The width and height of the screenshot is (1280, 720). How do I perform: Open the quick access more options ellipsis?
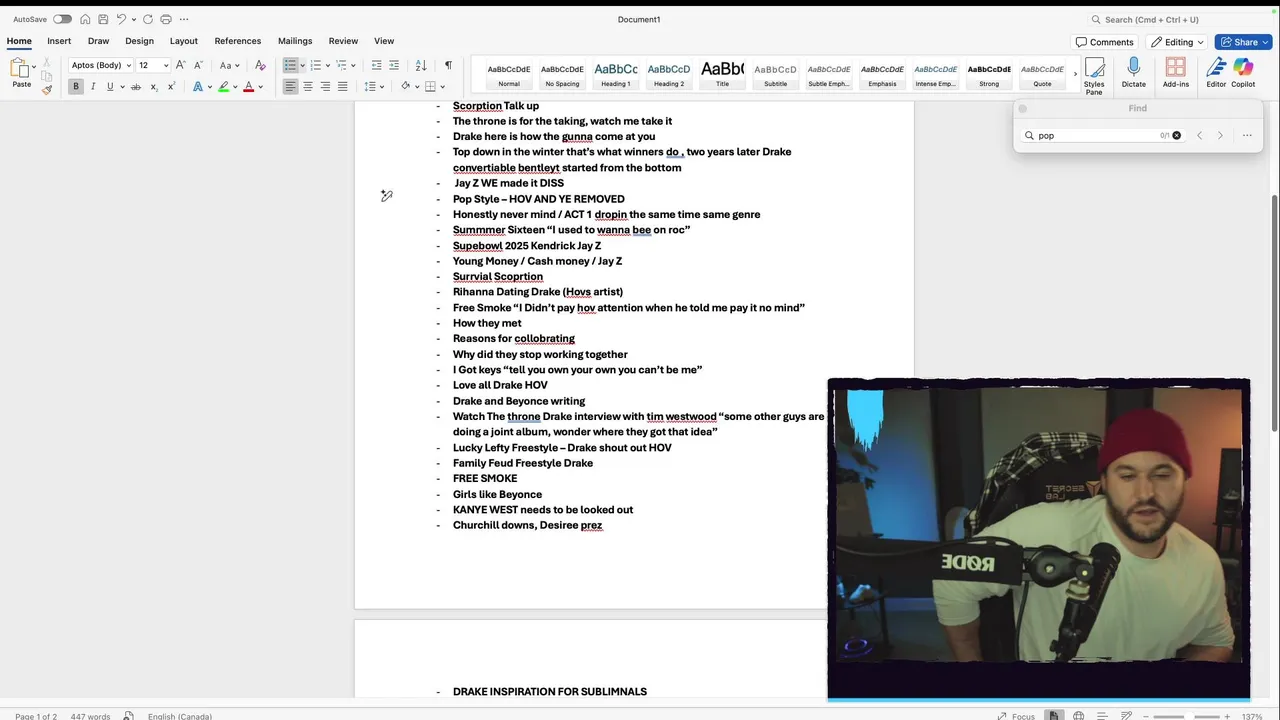pyautogui.click(x=184, y=19)
